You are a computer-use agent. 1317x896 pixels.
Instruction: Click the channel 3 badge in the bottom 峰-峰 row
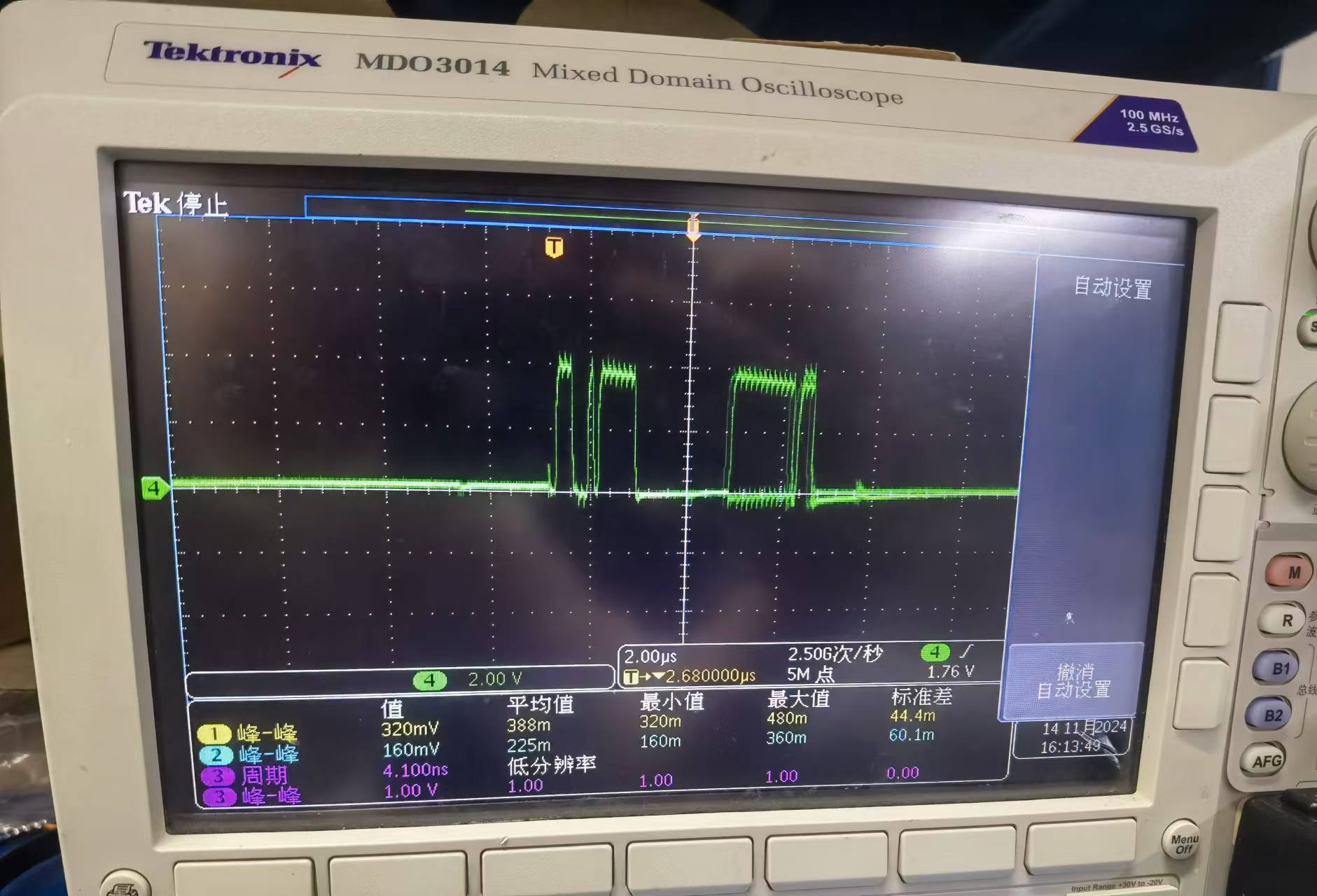pos(220,797)
